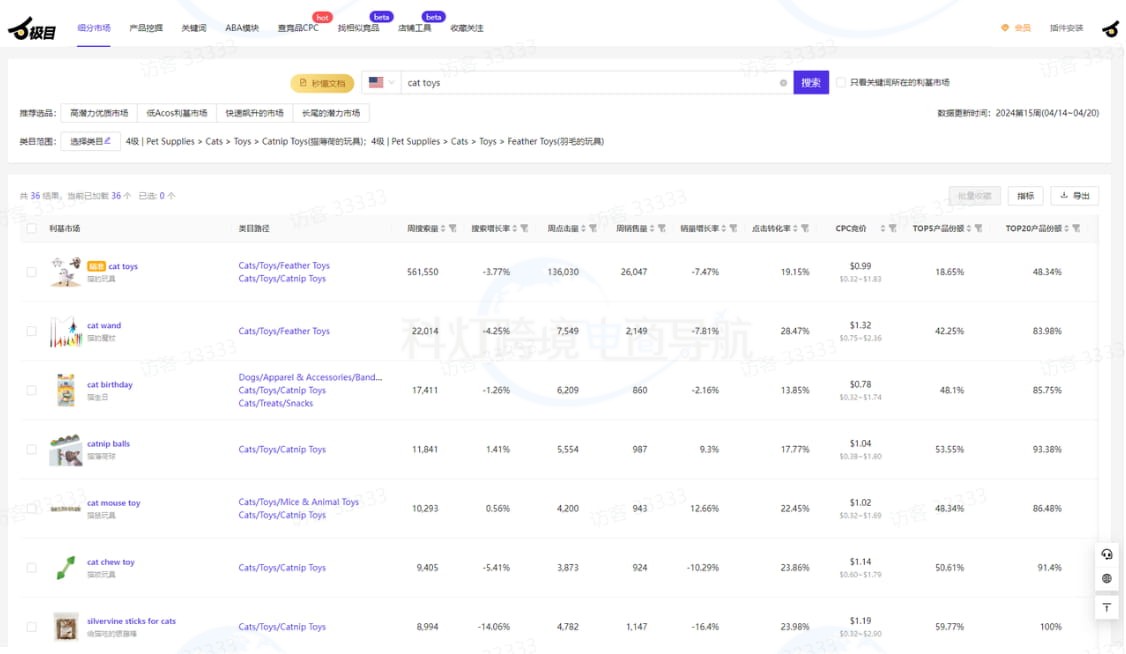The width and height of the screenshot is (1126, 654).
Task: Open the filter icon for CPC竞价 column
Action: pos(892,229)
